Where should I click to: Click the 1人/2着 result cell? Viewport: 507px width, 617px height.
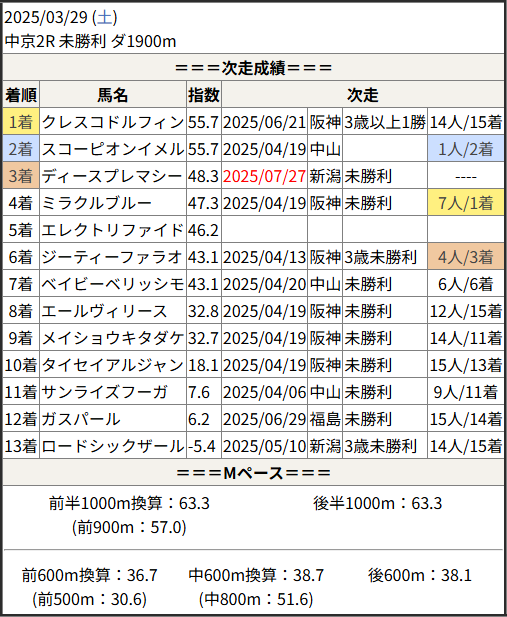click(x=466, y=149)
